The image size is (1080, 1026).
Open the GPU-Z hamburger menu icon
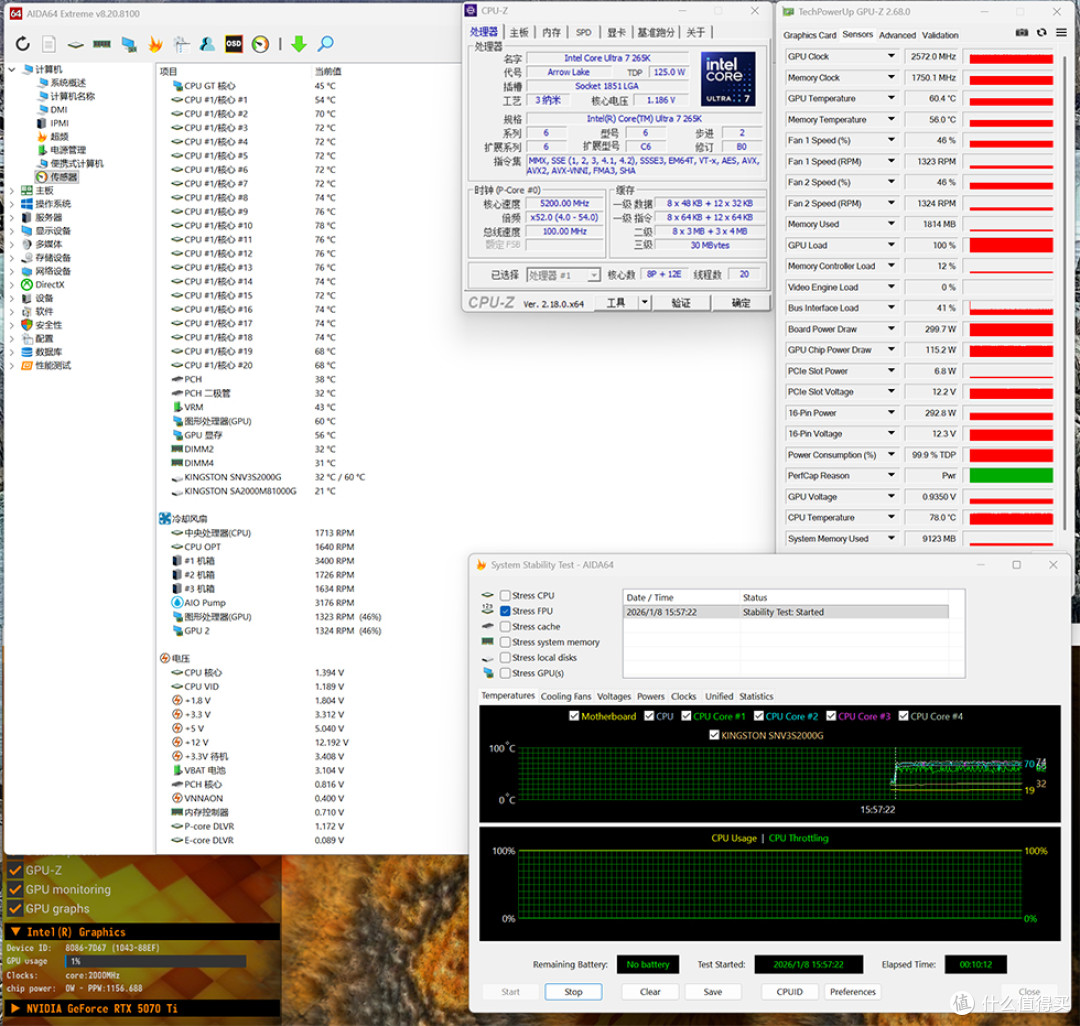1061,32
